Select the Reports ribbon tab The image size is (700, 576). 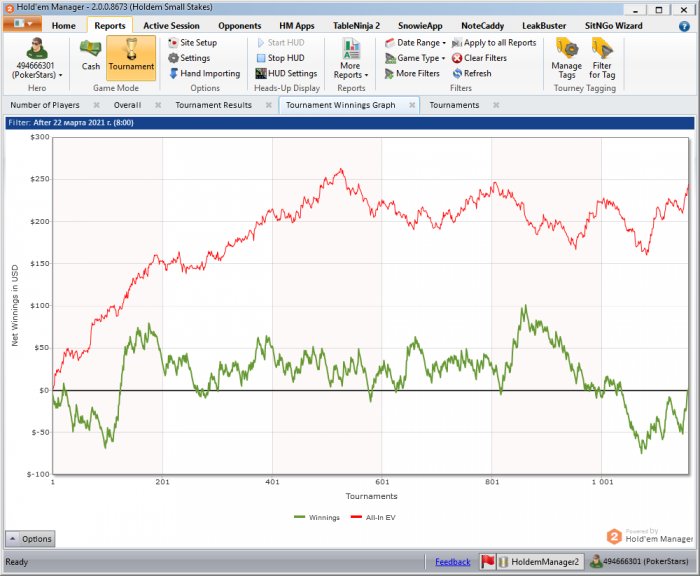110,26
